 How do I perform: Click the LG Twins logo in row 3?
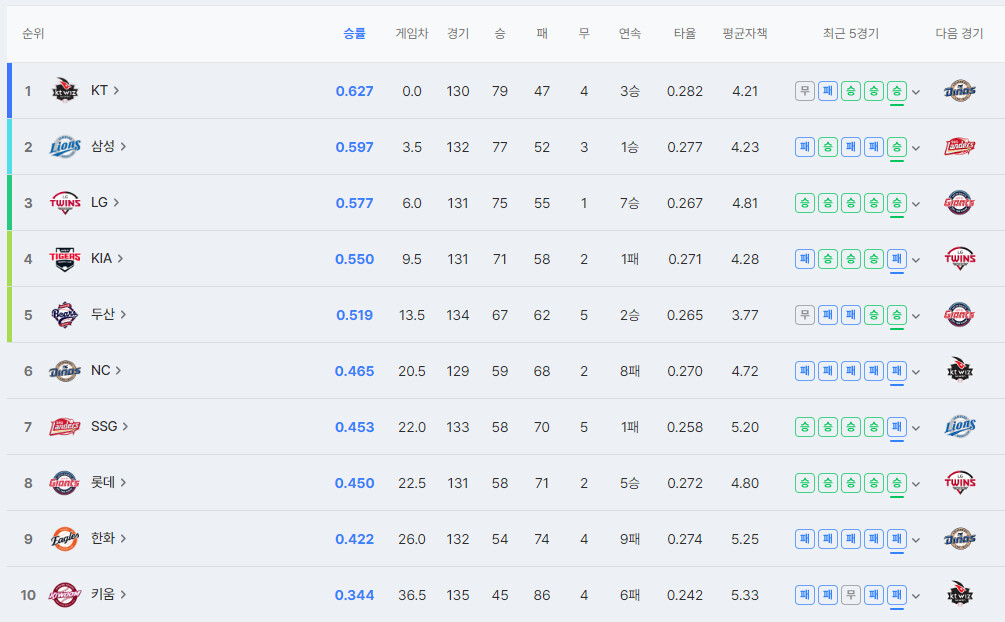click(x=65, y=203)
